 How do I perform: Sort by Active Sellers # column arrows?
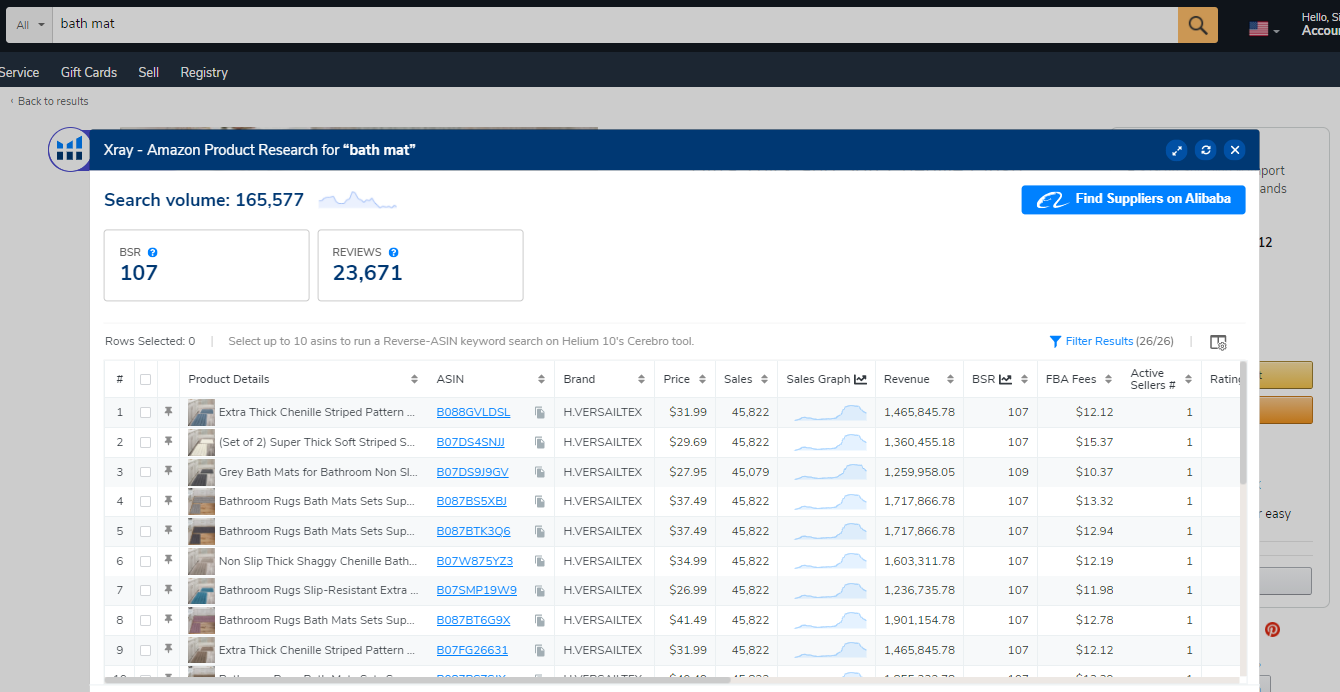(1188, 379)
